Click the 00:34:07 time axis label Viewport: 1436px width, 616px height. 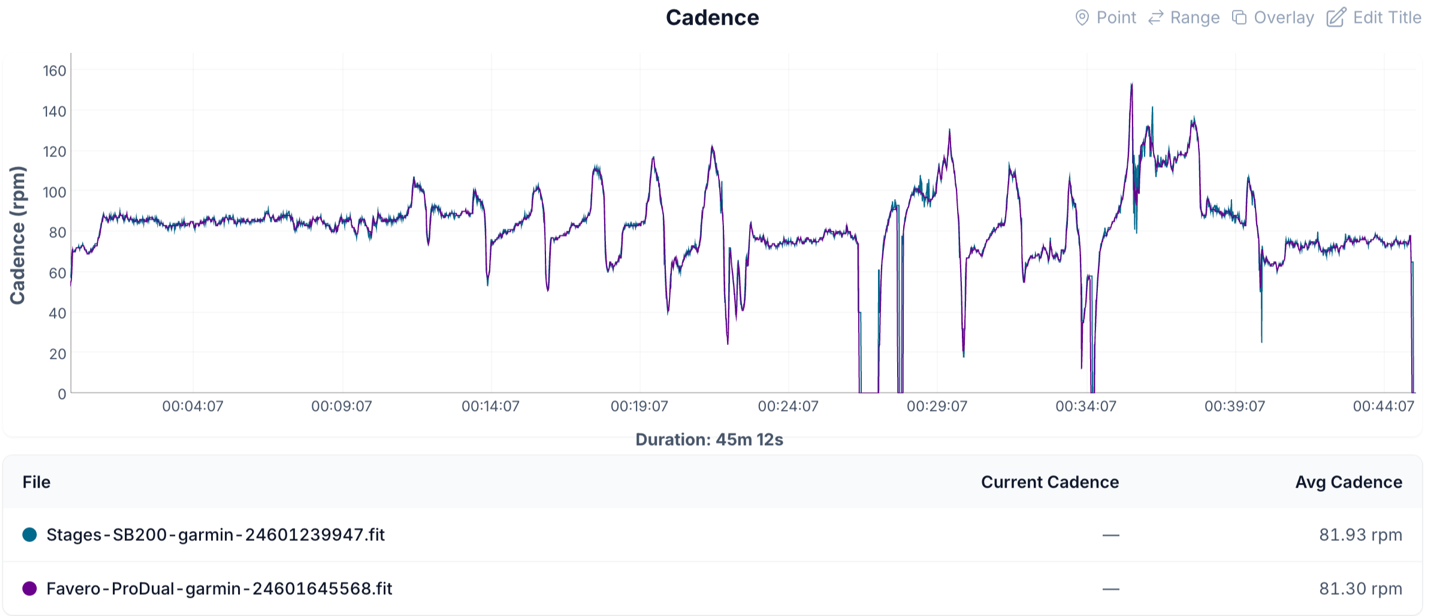1086,407
